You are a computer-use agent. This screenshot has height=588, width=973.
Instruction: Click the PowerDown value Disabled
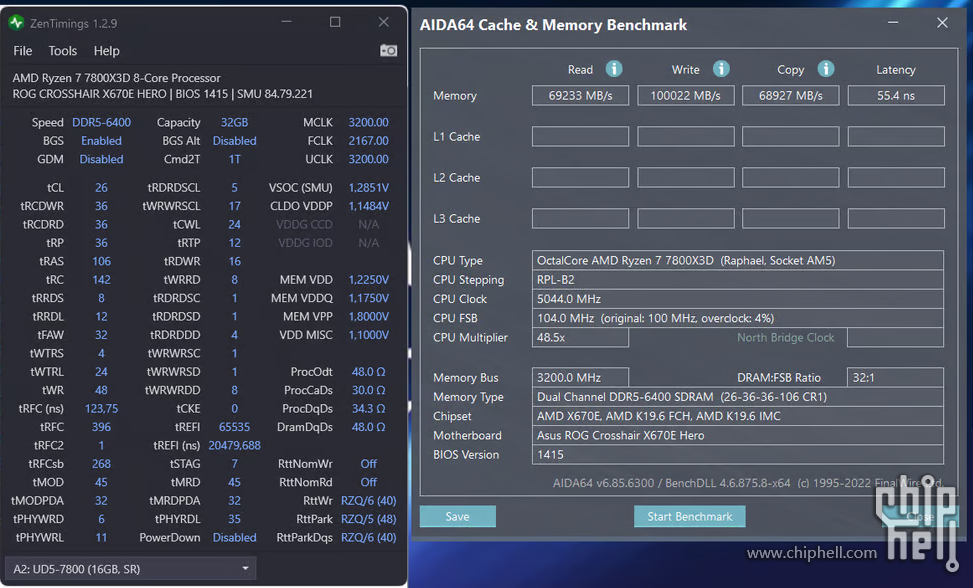(235, 538)
